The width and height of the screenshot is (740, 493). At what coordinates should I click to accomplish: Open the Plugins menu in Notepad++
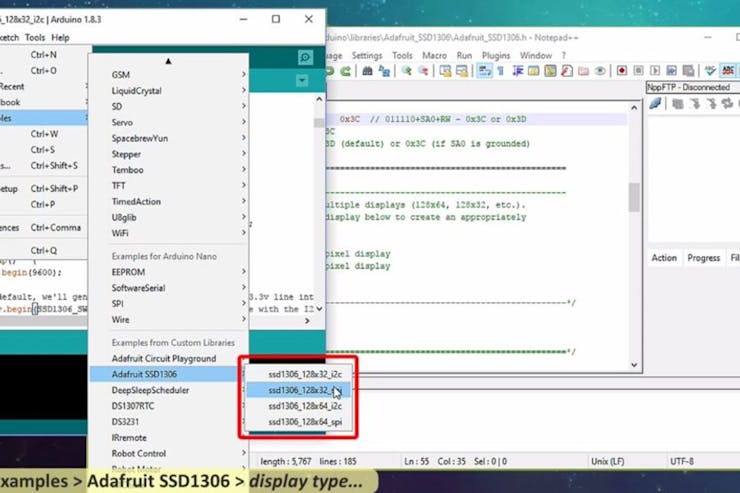pos(496,56)
